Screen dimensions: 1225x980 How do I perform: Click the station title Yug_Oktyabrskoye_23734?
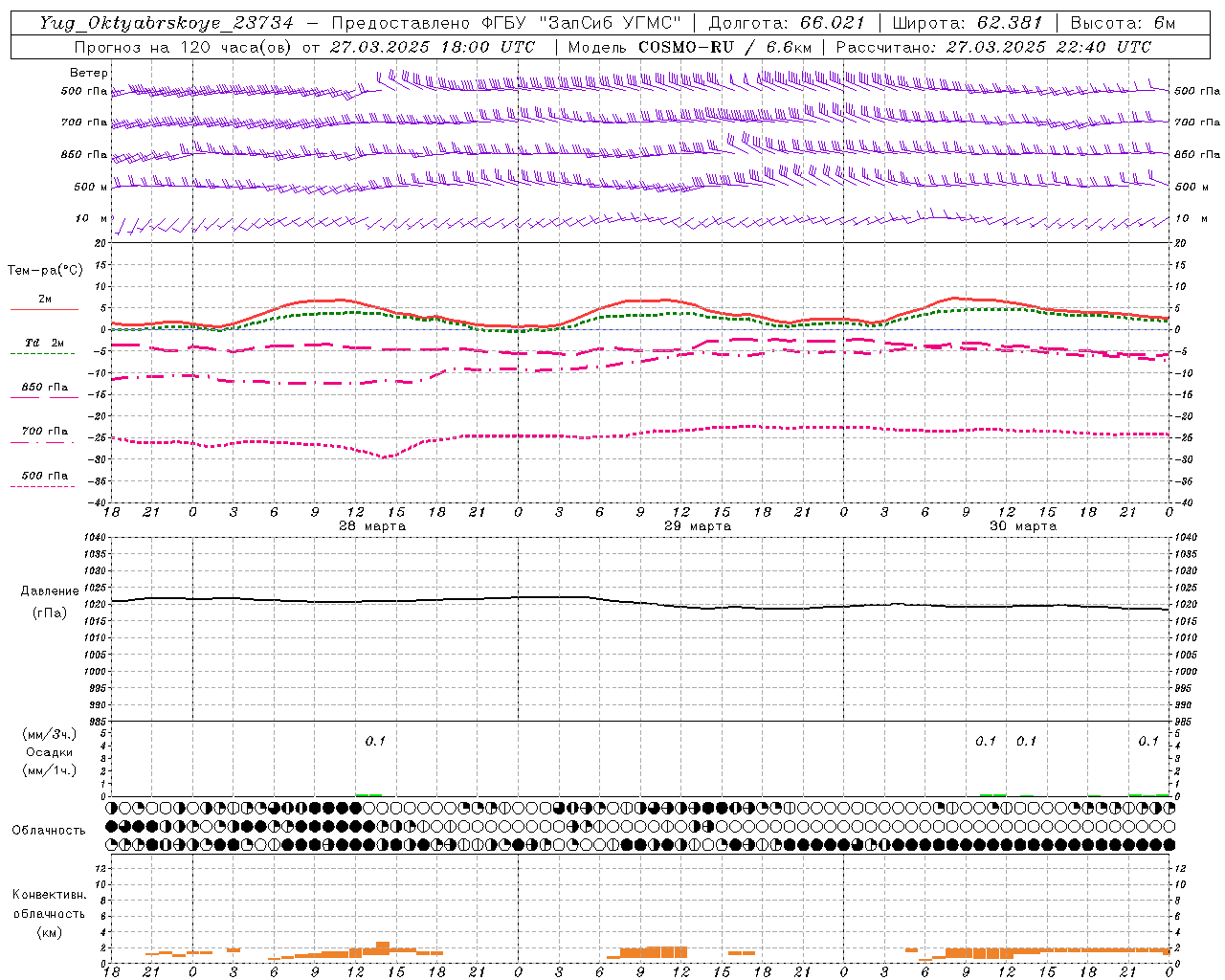(x=167, y=23)
